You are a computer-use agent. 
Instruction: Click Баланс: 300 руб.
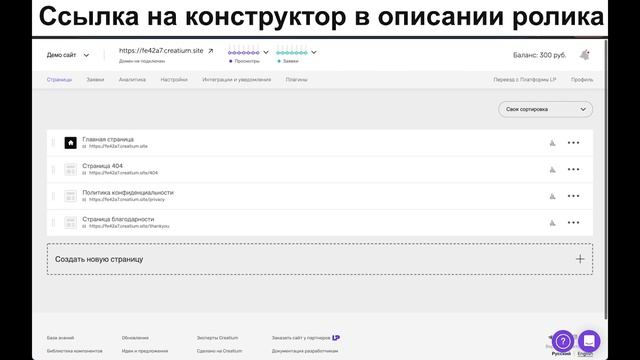[540, 55]
